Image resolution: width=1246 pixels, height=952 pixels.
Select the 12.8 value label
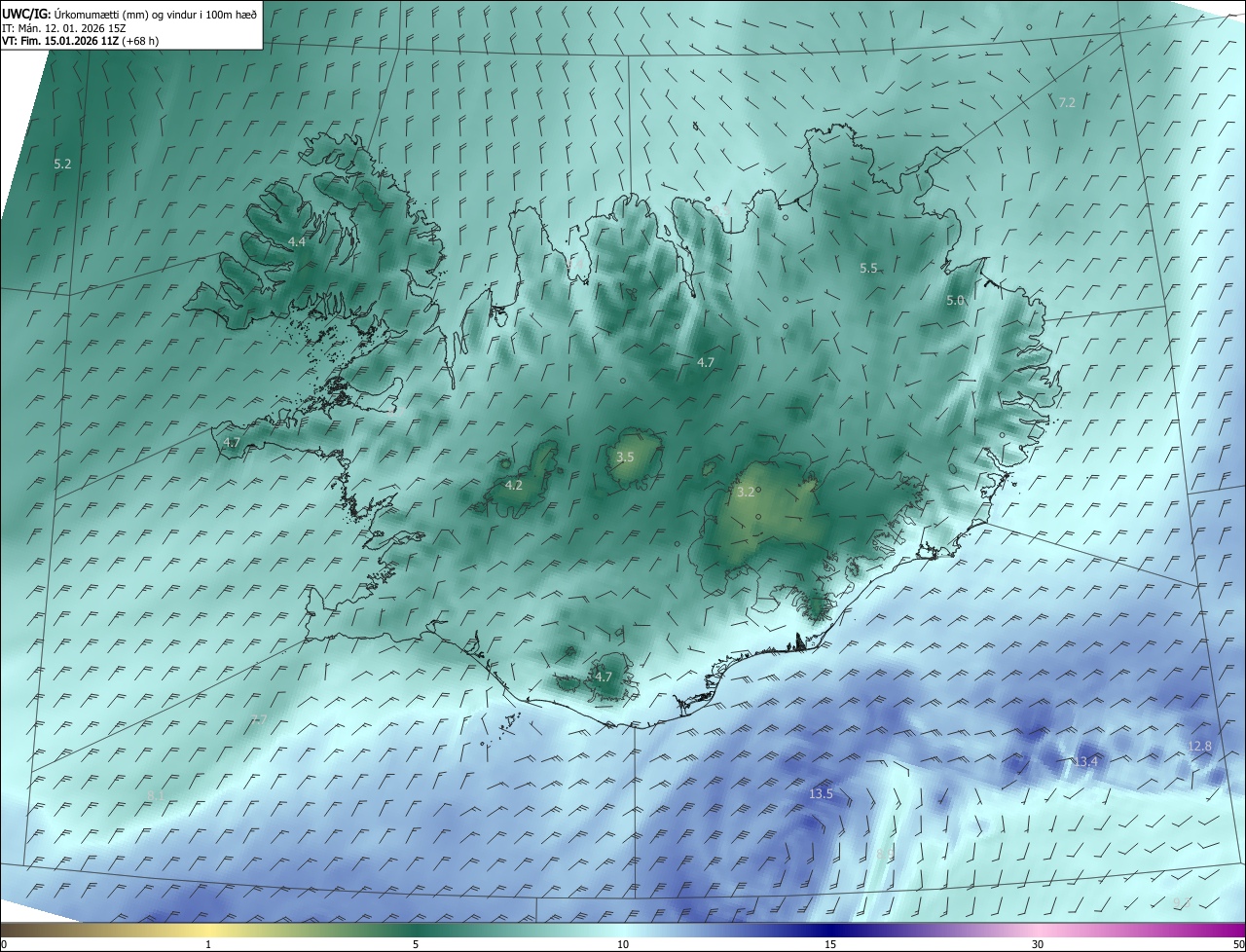(x=1199, y=747)
